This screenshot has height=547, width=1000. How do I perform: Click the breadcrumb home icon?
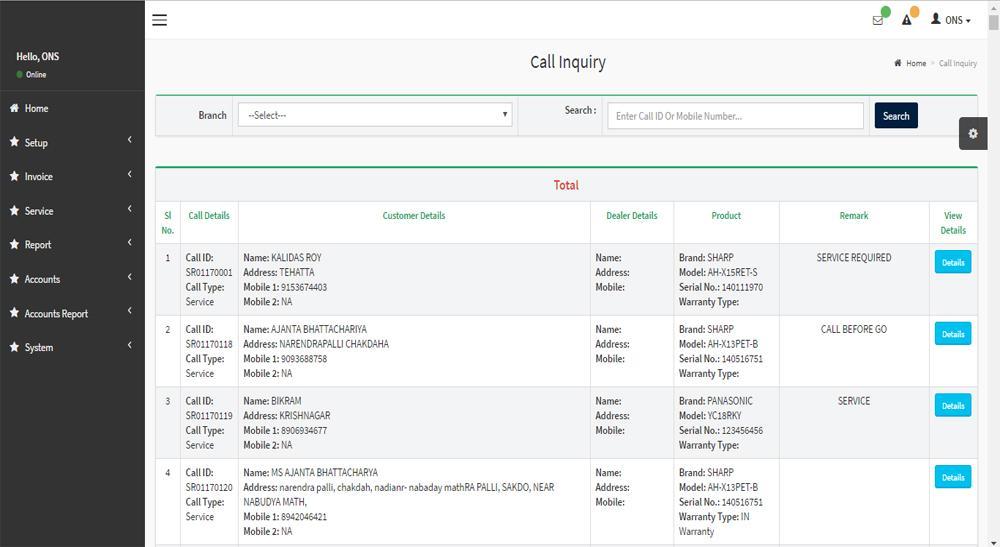pos(897,63)
